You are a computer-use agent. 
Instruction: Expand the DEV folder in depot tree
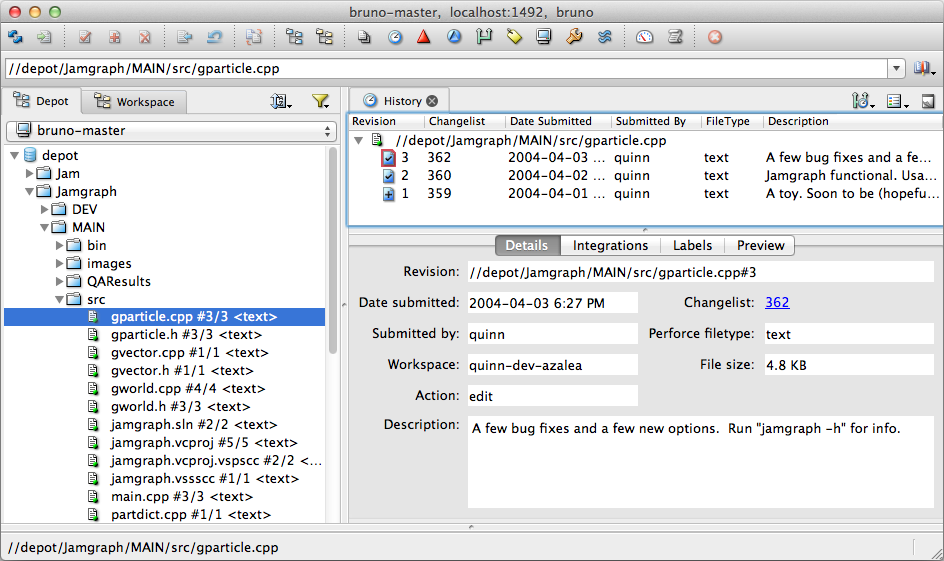(44, 210)
